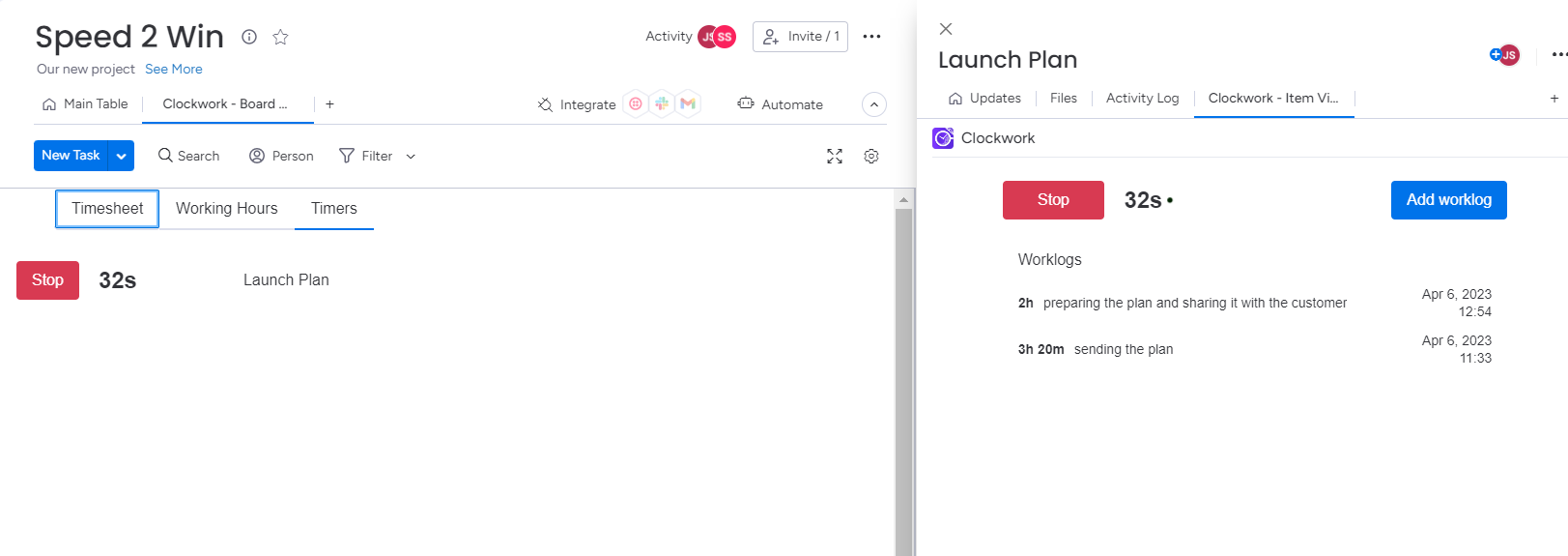Star the Speed 2 Win board

(280, 37)
